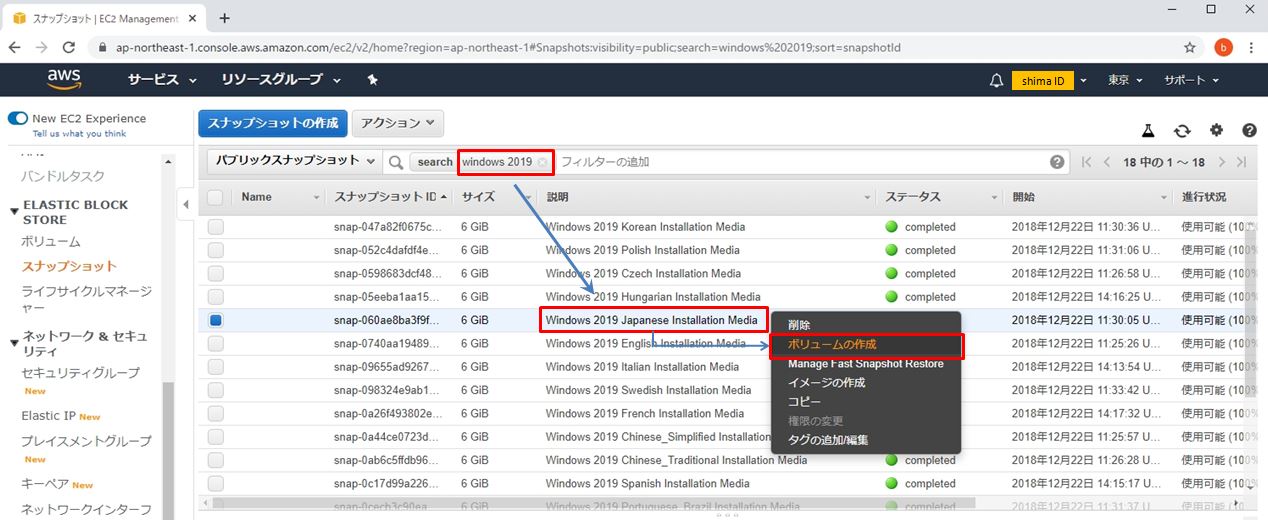This screenshot has width=1268, height=520.
Task: Refresh the snapshot list
Action: pos(1182,131)
